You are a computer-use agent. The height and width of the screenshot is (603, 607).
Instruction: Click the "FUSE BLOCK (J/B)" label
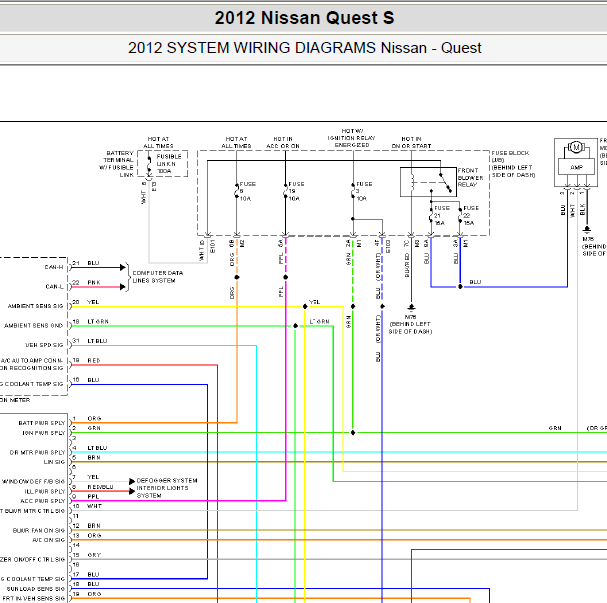tap(509, 156)
